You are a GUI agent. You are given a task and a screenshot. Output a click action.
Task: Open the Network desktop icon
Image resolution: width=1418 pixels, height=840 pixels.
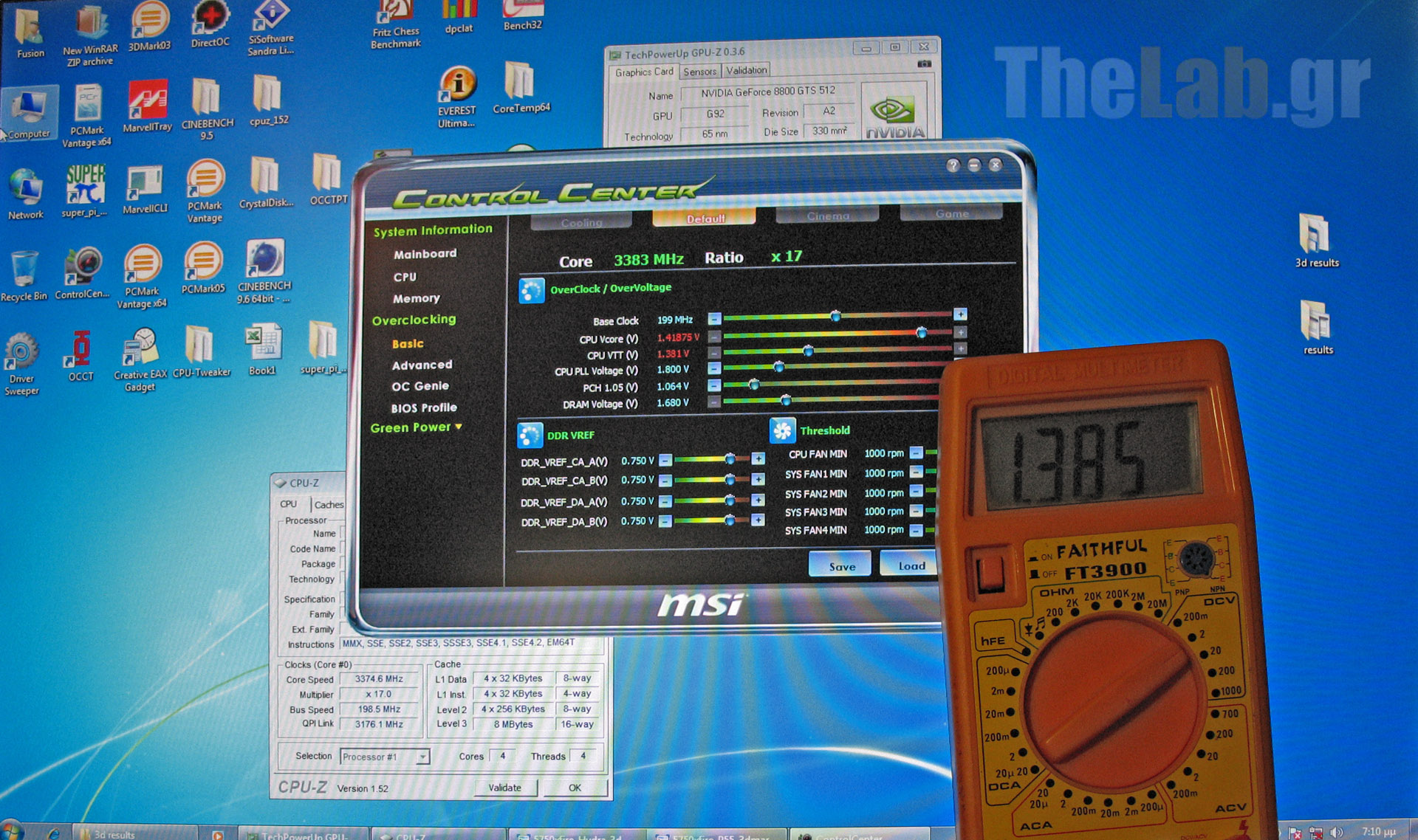tap(26, 194)
